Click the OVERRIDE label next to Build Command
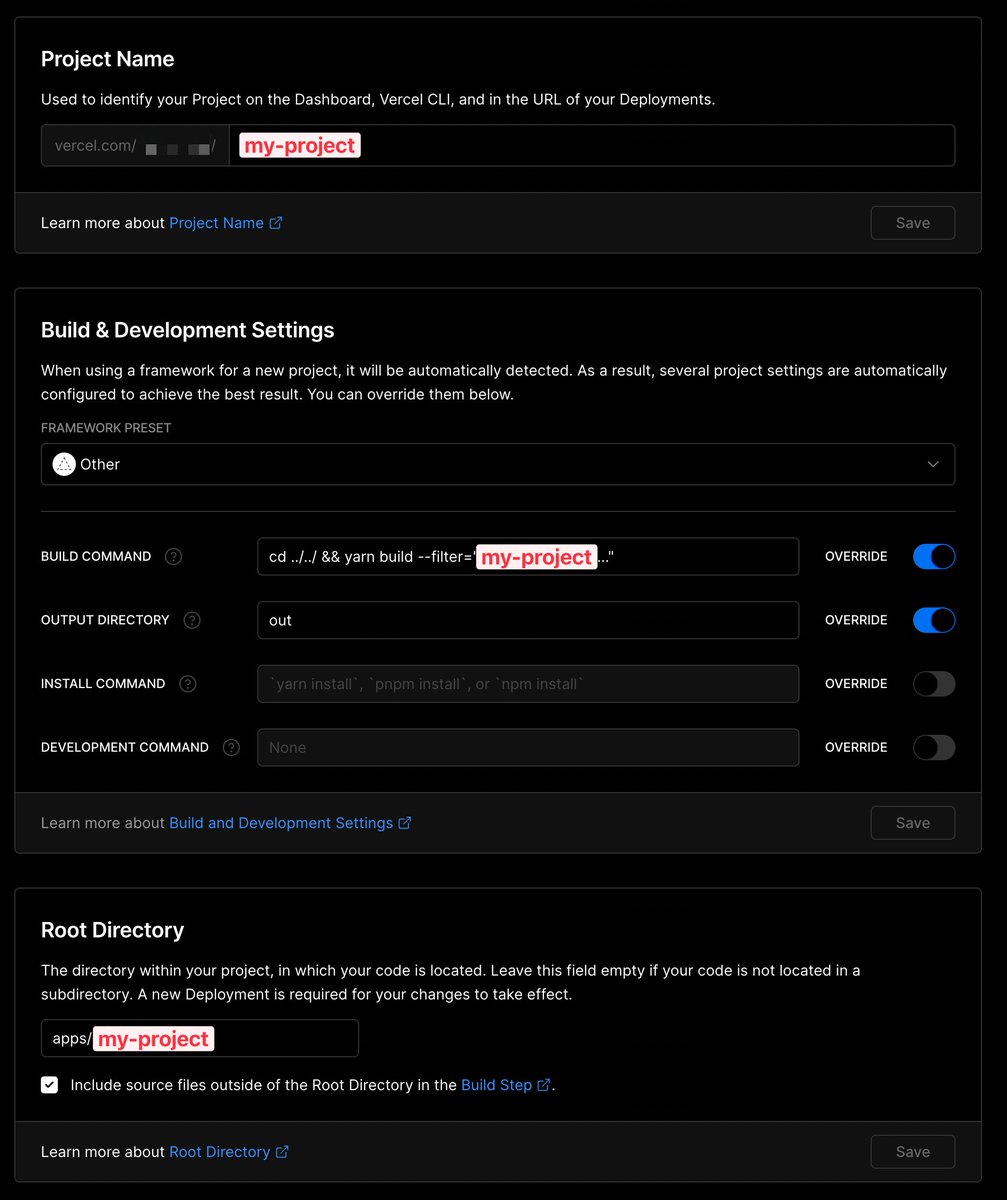This screenshot has width=1007, height=1200. click(856, 557)
